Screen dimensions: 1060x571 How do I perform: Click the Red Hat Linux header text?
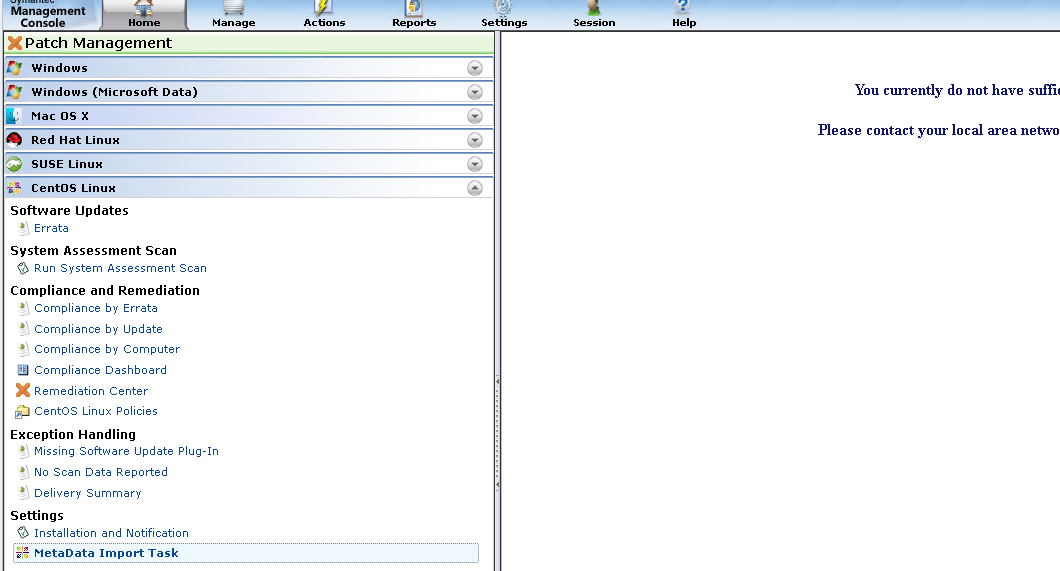(75, 140)
